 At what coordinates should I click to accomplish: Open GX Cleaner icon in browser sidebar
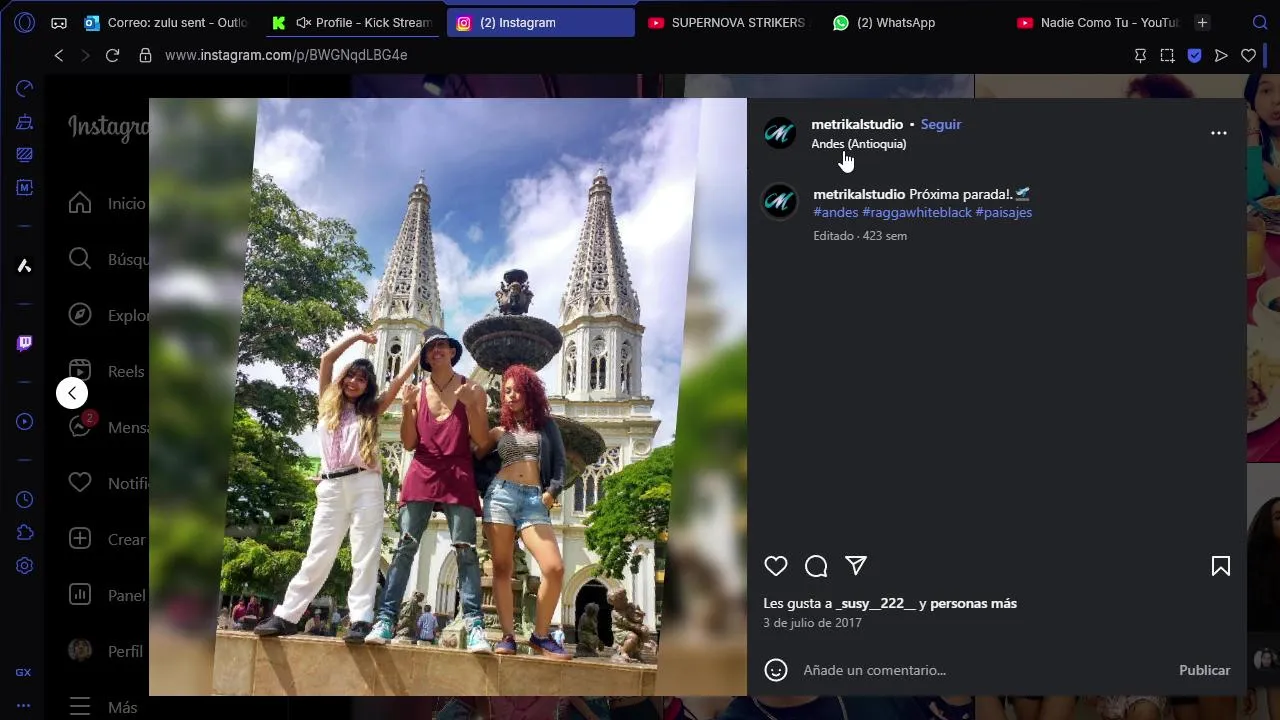click(x=25, y=122)
